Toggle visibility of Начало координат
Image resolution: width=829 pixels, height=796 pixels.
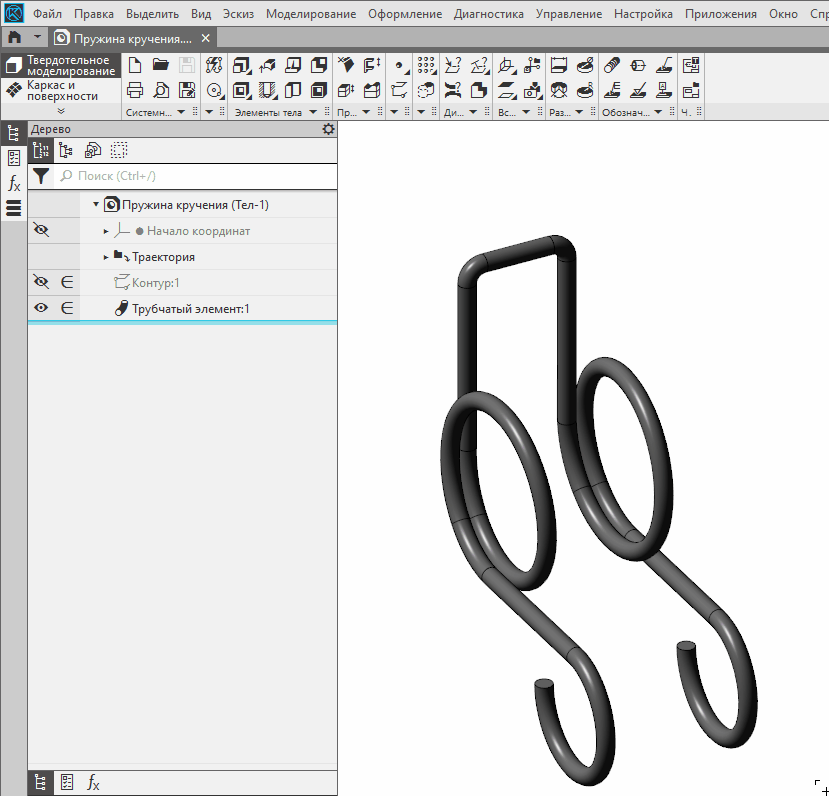(x=41, y=231)
